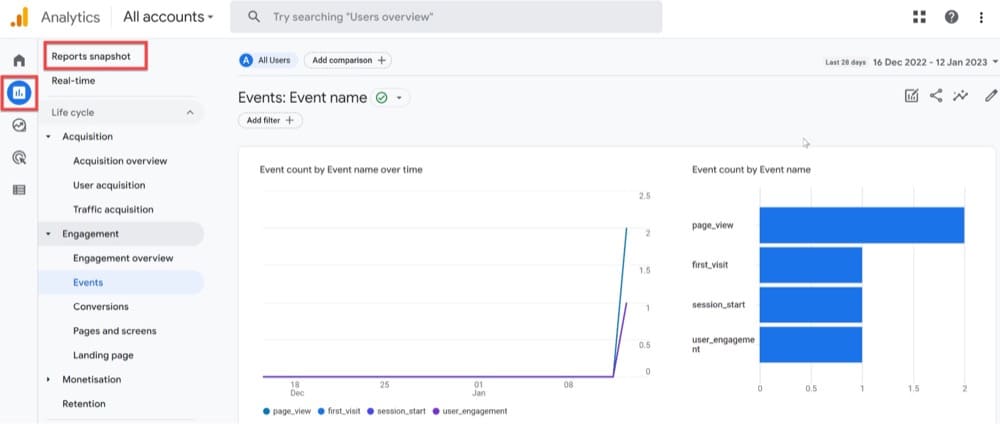The height and width of the screenshot is (424, 1000).
Task: Collapse the Life cycle section
Action: pos(190,112)
